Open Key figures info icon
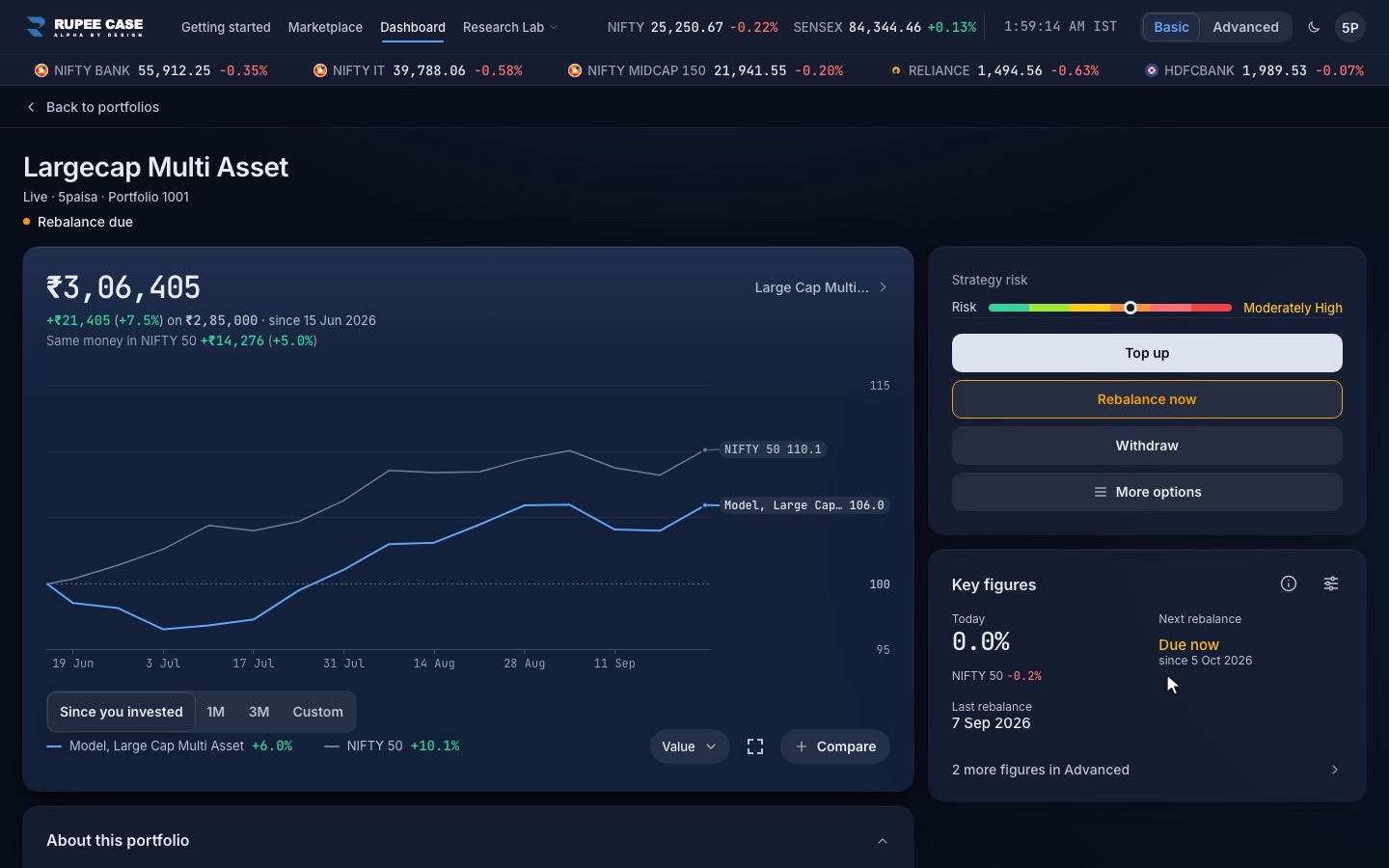This screenshot has height=868, width=1389. click(x=1289, y=583)
